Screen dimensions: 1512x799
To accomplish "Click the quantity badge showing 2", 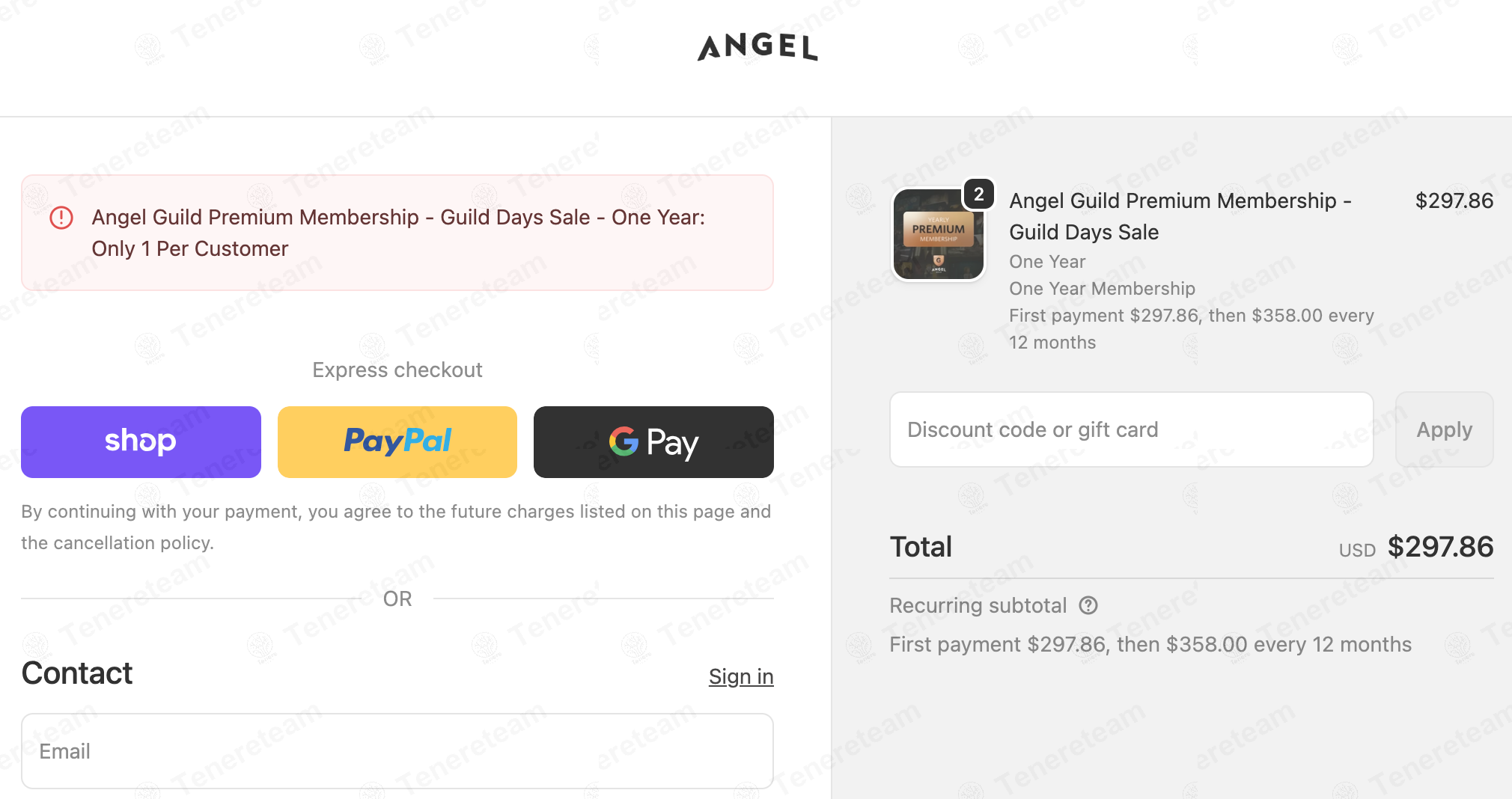I will pos(978,195).
